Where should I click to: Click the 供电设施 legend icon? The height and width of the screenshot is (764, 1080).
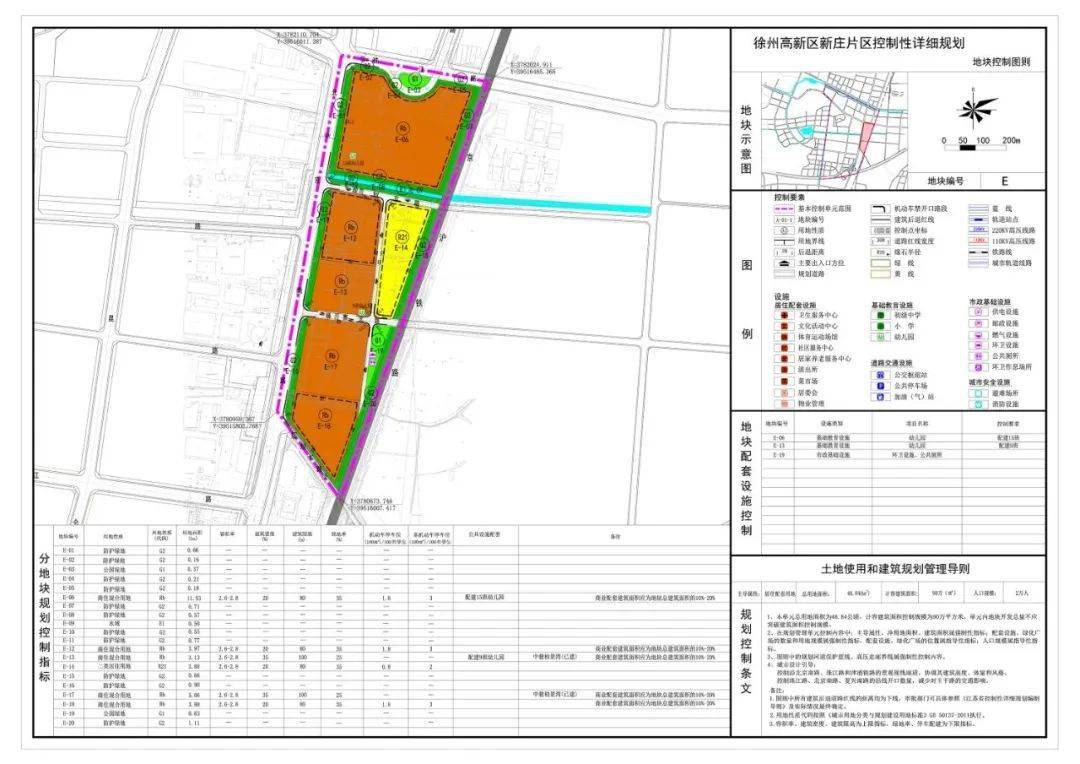977,312
